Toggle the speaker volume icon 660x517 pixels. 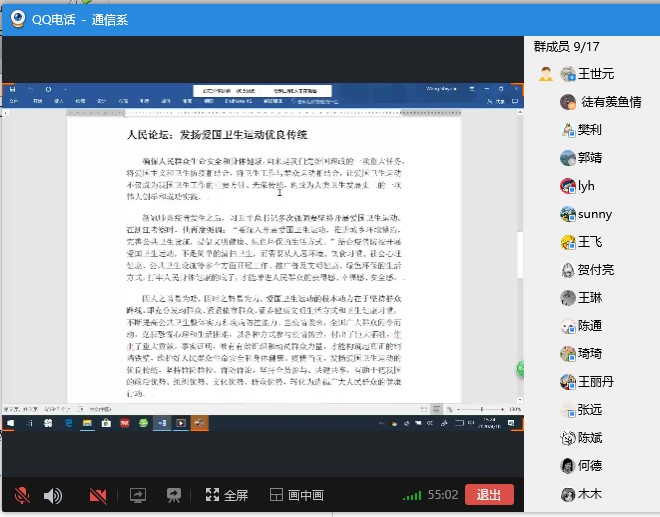pos(53,495)
